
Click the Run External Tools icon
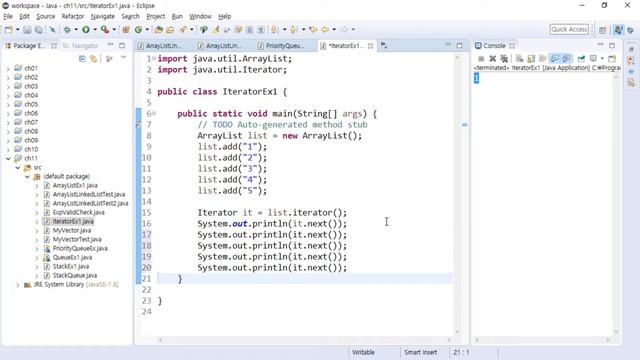(105, 29)
